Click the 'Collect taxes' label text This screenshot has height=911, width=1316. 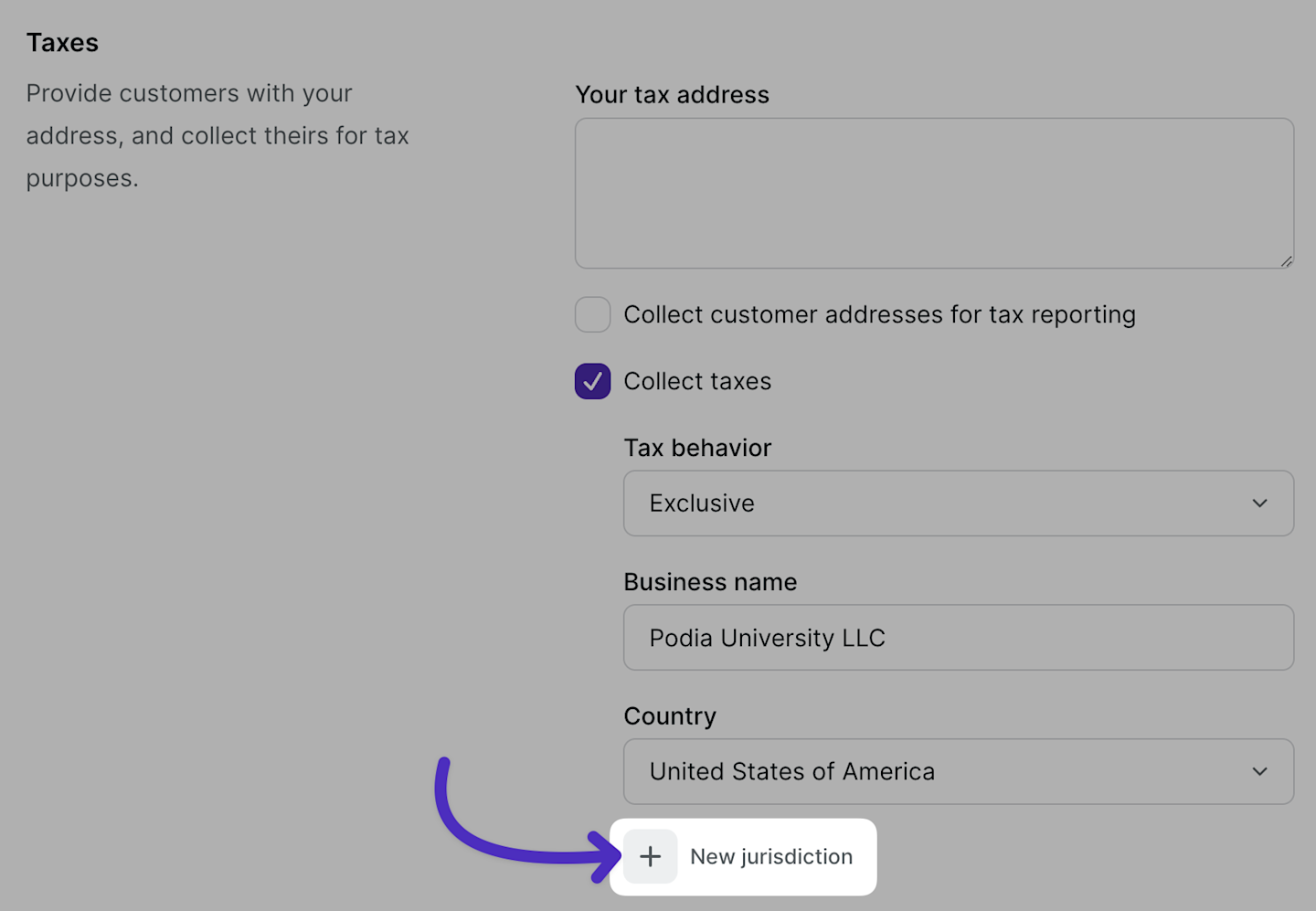[x=697, y=381]
